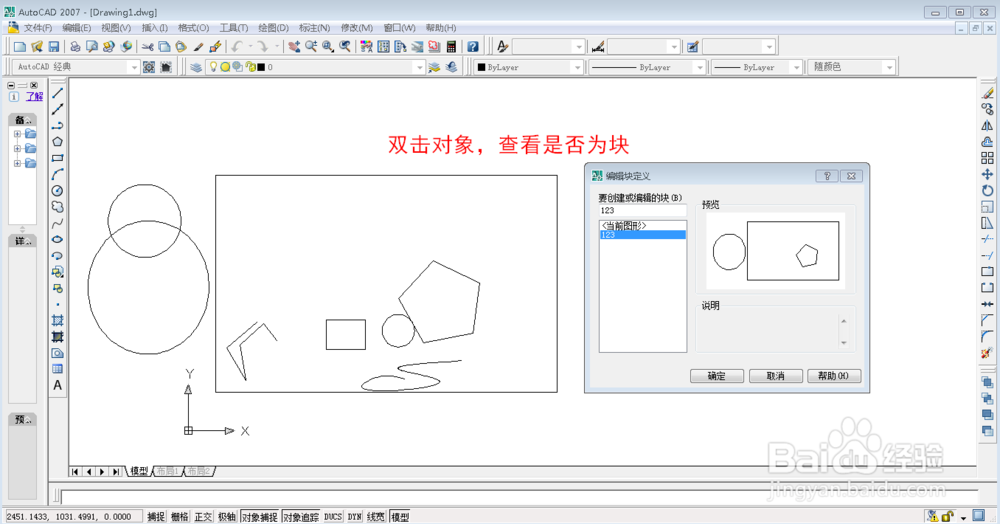Viewport: 1000px width, 524px height.
Task: Select the Explode modify tool
Action: coord(987,353)
